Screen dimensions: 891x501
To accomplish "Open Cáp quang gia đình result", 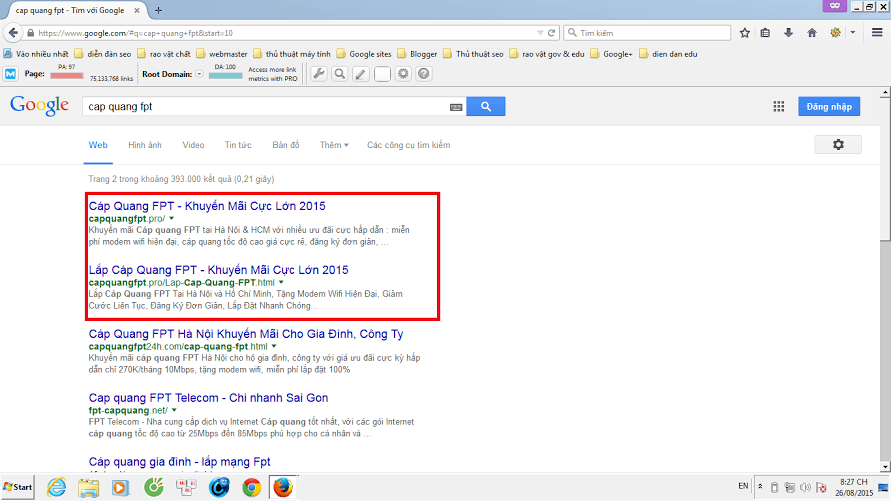I will (x=180, y=462).
